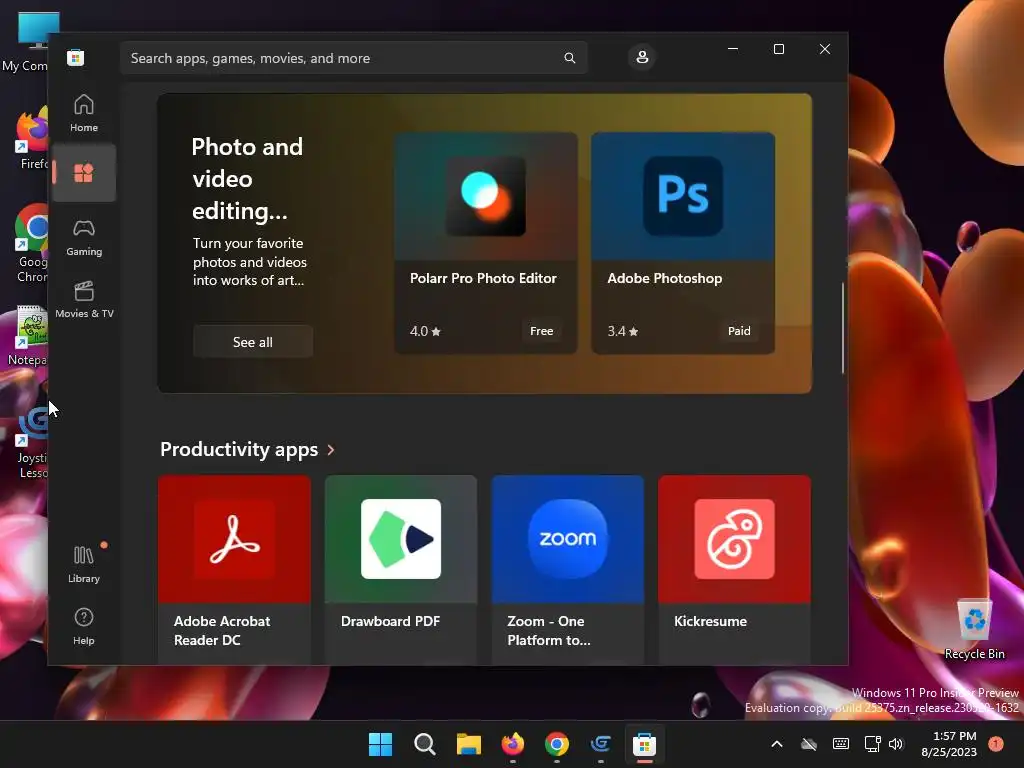Open the Adobe Photoshop card
This screenshot has height=768, width=1024.
click(682, 243)
